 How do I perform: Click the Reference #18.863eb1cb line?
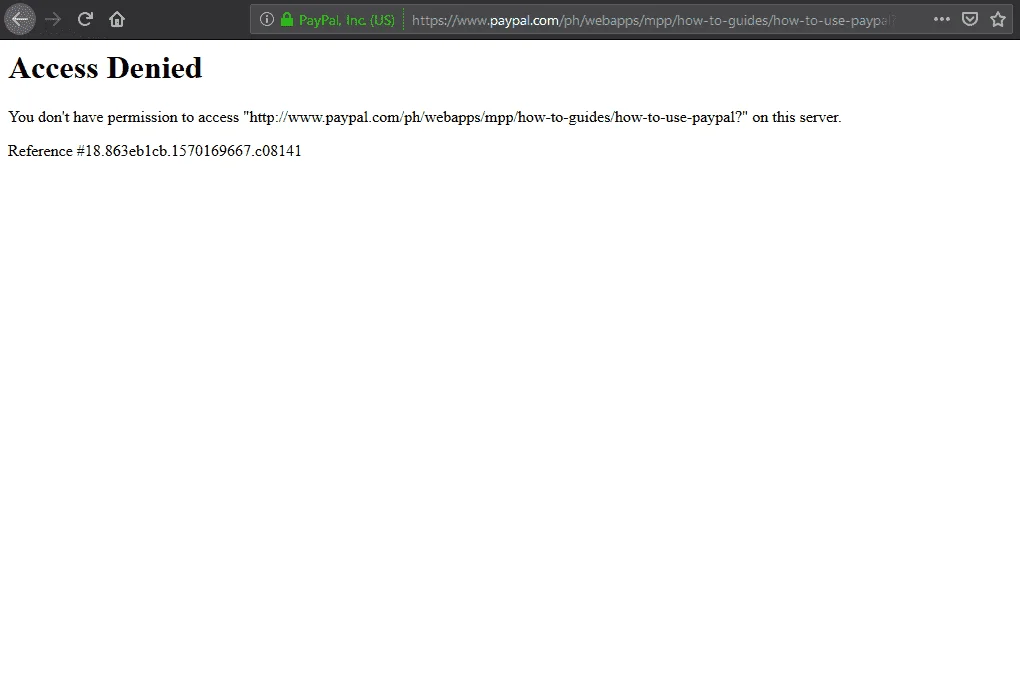(x=155, y=151)
